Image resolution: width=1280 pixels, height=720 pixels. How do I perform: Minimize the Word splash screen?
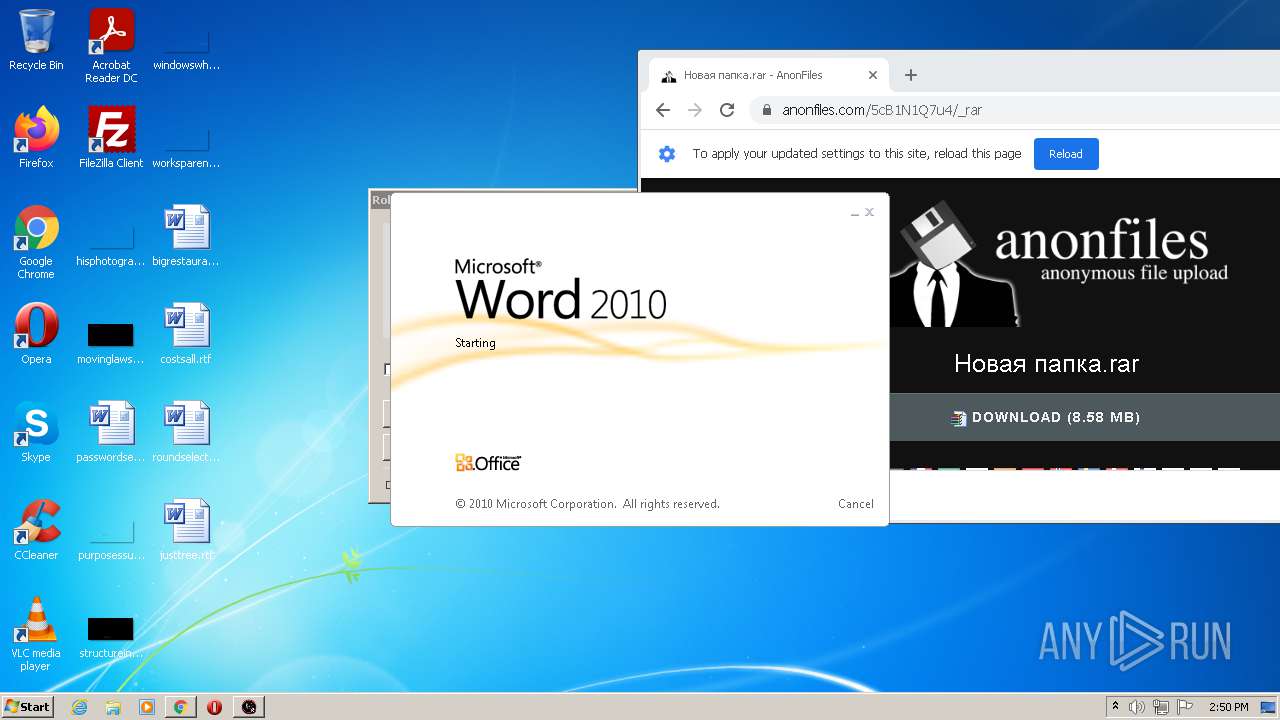point(855,213)
